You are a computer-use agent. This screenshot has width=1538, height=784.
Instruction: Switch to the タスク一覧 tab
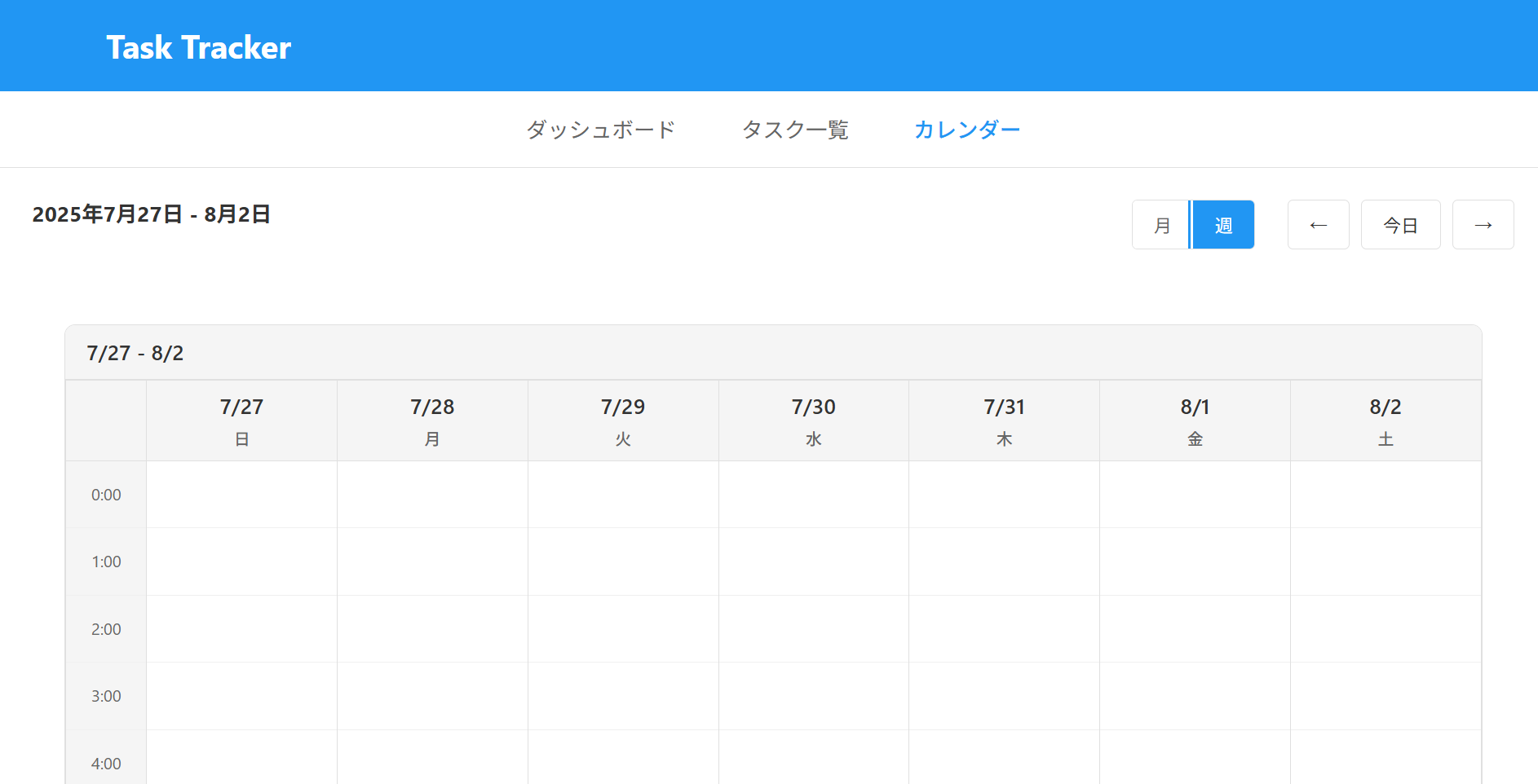795,130
